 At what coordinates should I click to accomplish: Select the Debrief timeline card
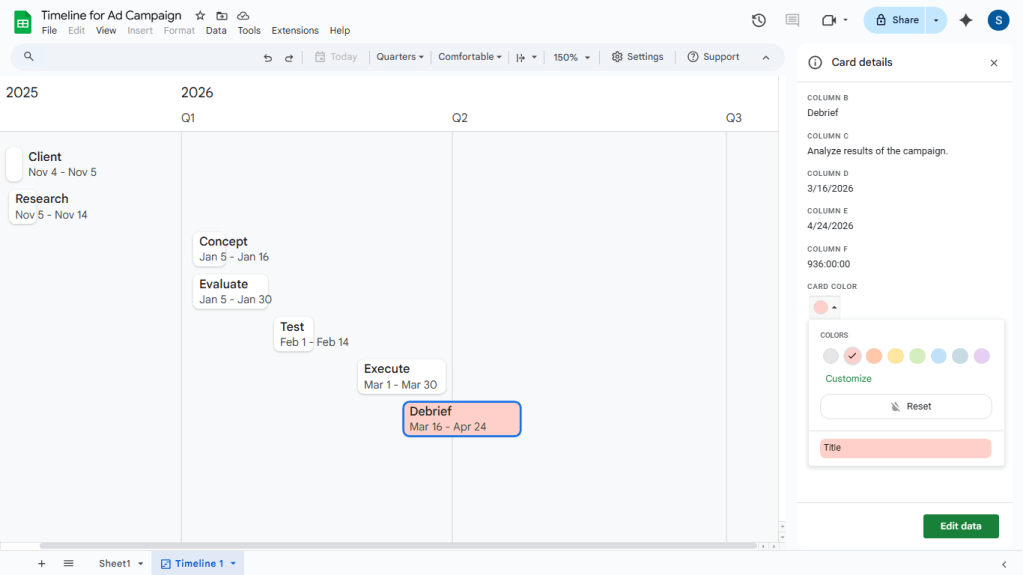[x=462, y=419]
